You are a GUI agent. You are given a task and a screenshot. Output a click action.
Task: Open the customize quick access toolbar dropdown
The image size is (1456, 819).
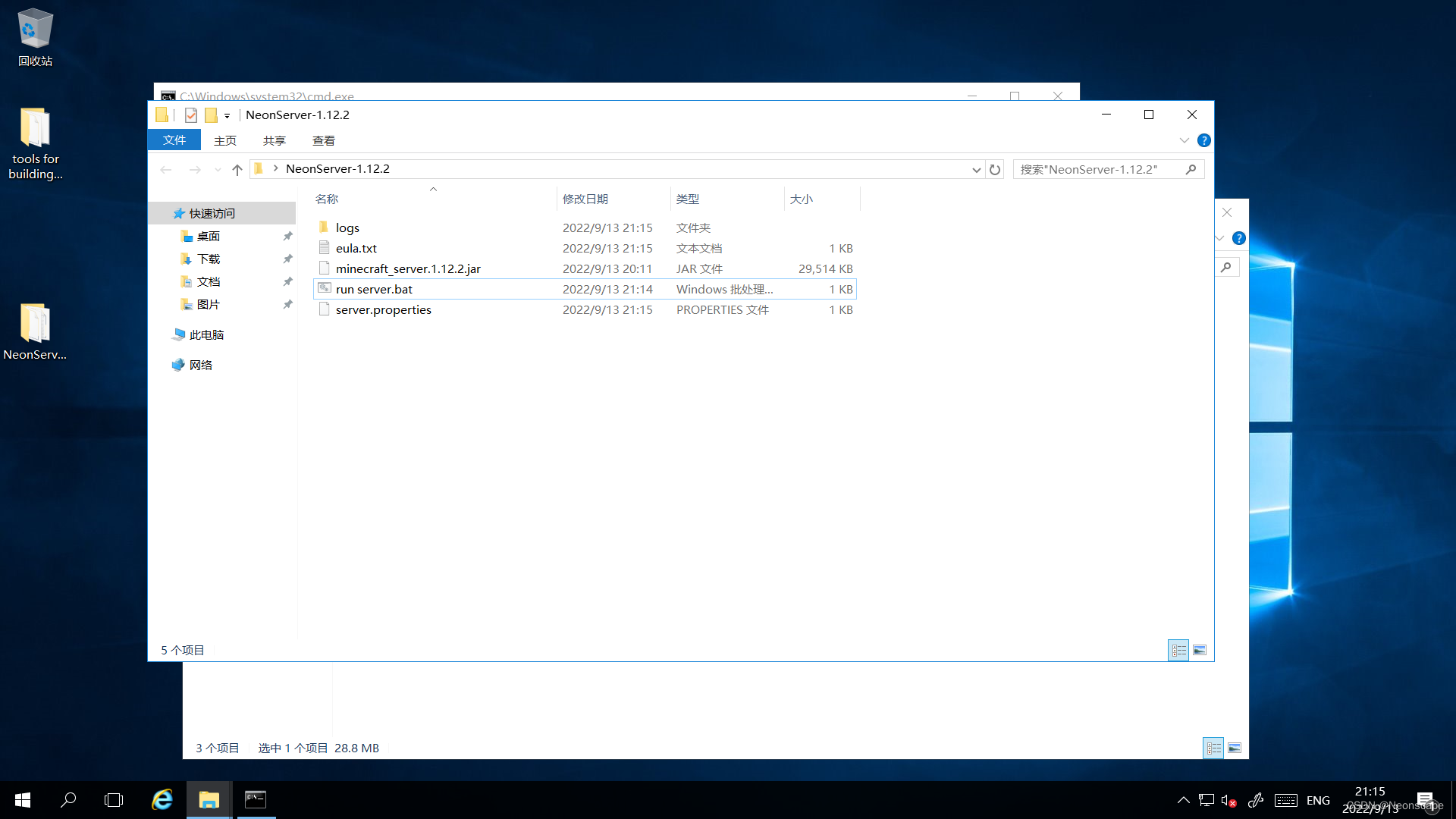point(227,116)
